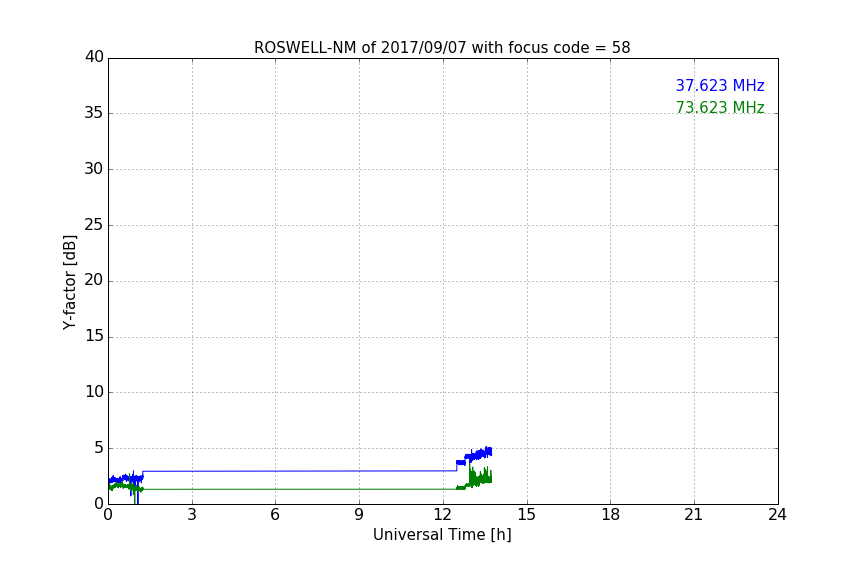Click the x-axis tick label '24'
The width and height of the screenshot is (864, 576).
[777, 515]
